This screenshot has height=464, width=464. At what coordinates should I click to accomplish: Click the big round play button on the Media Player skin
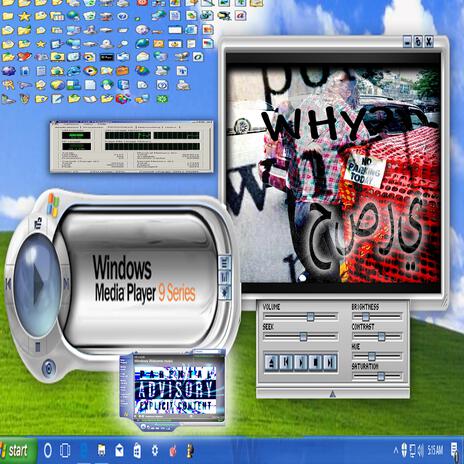[37, 285]
